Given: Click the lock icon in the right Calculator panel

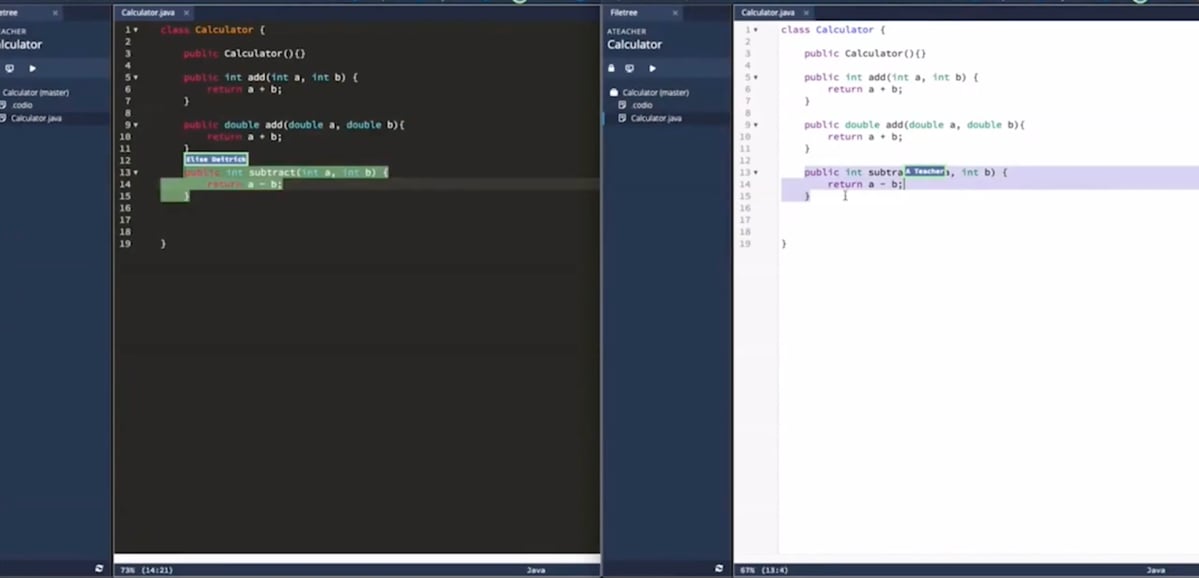Looking at the screenshot, I should (x=611, y=68).
